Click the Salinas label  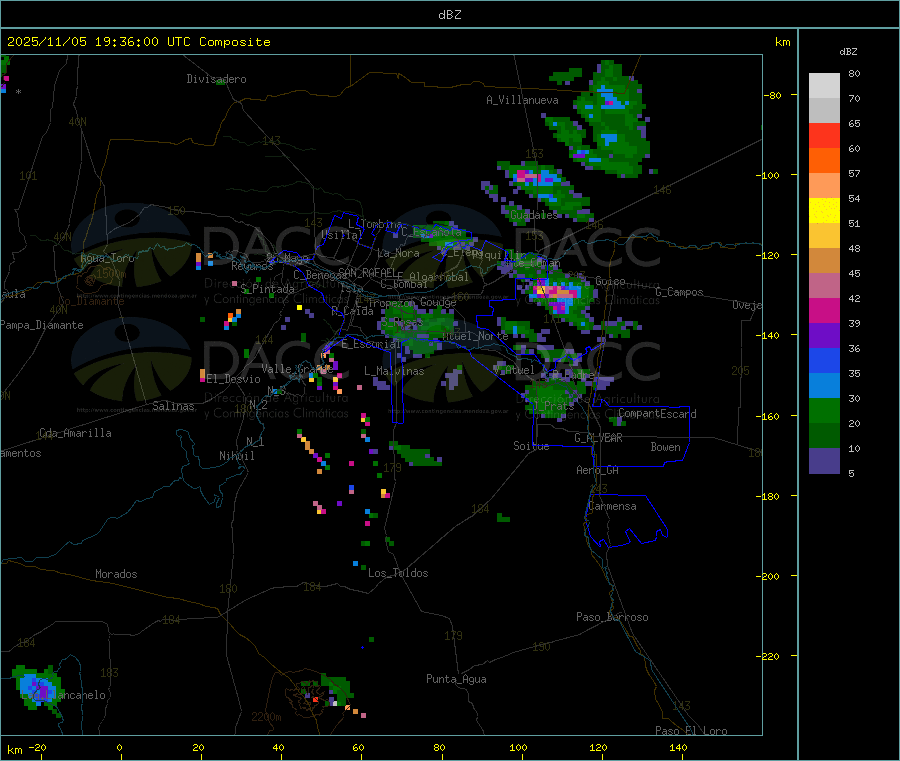pyautogui.click(x=173, y=406)
